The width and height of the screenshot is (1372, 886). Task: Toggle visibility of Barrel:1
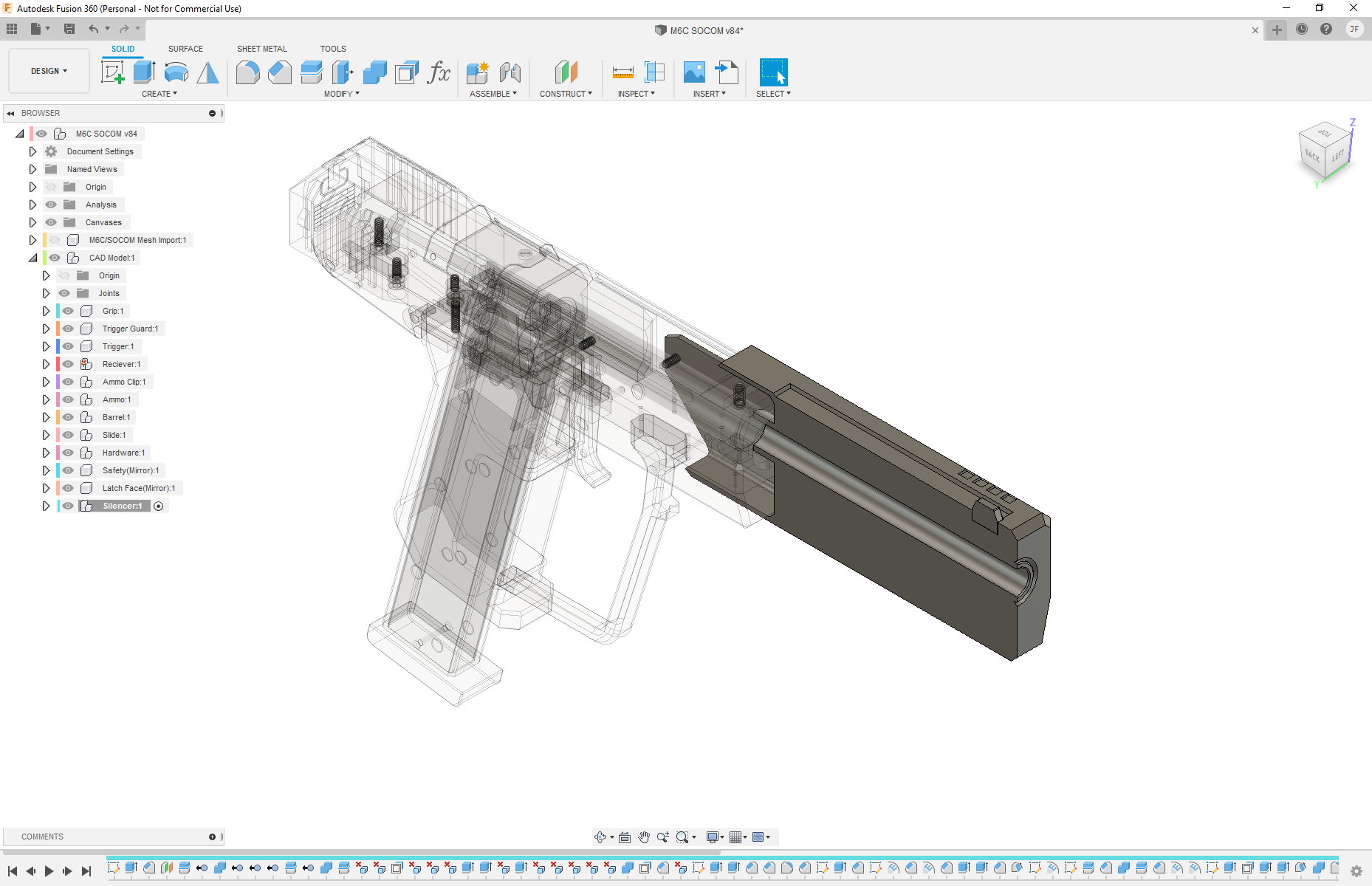(x=68, y=417)
